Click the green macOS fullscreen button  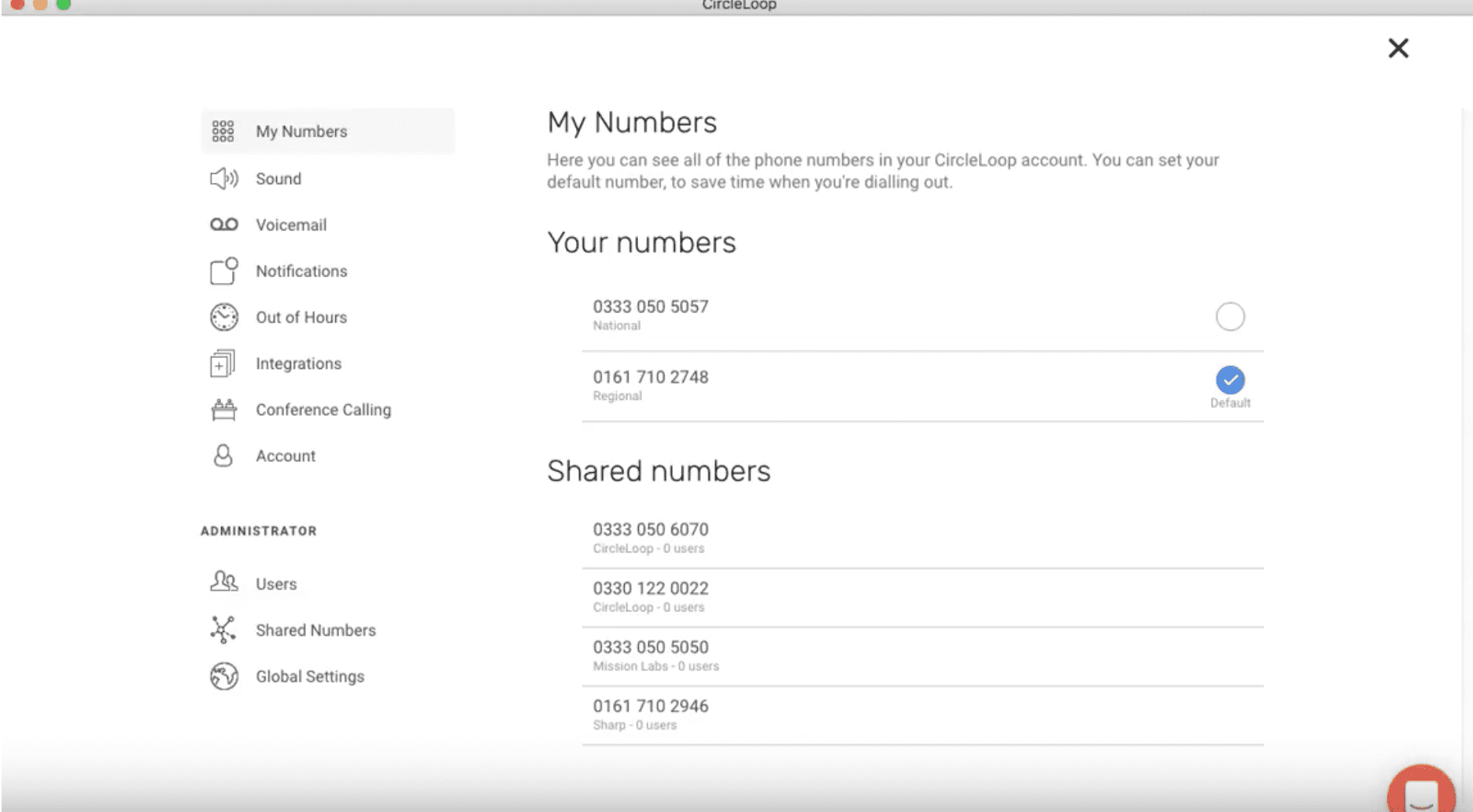coord(64,5)
